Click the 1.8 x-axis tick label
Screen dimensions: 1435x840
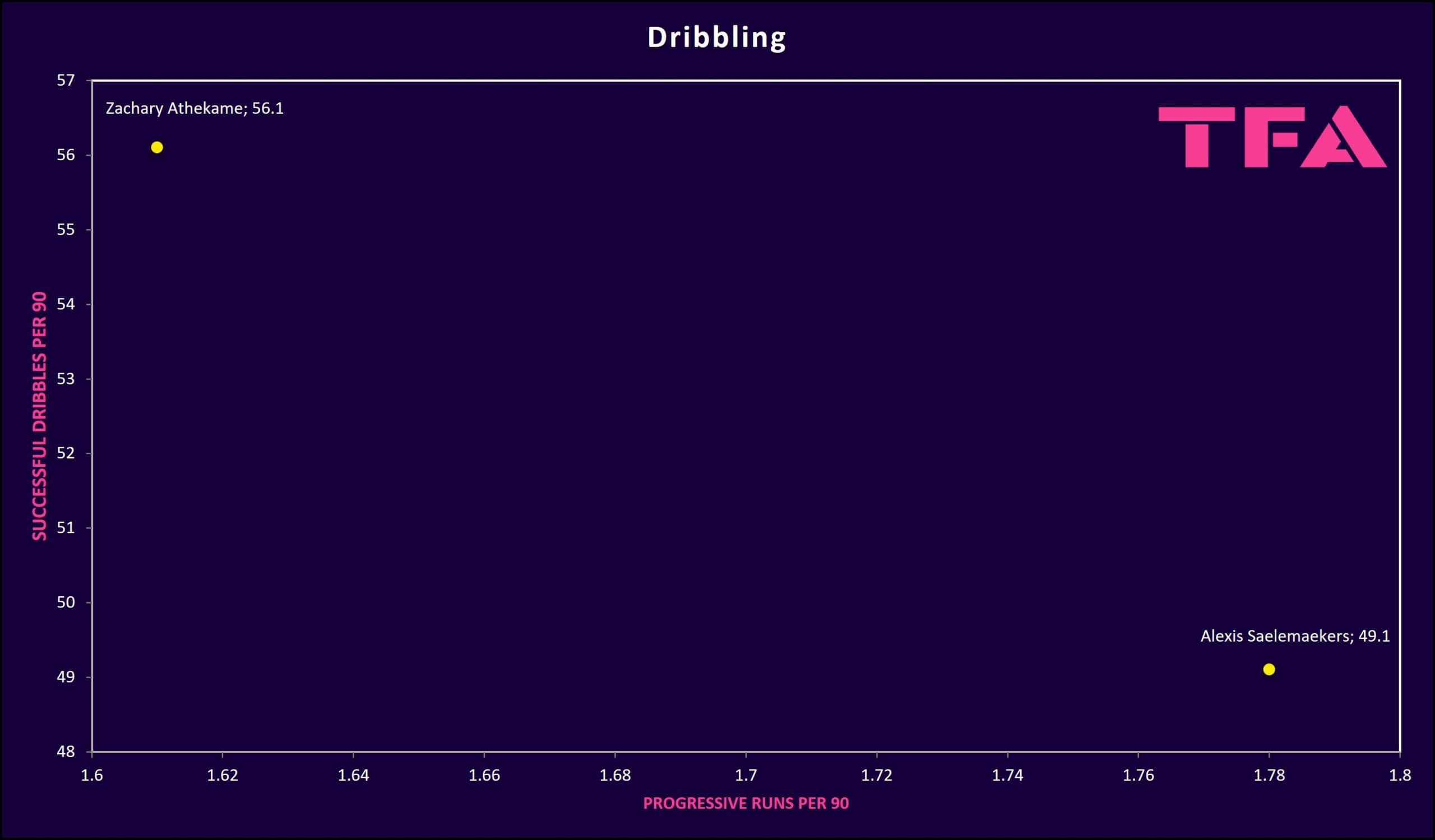1400,775
